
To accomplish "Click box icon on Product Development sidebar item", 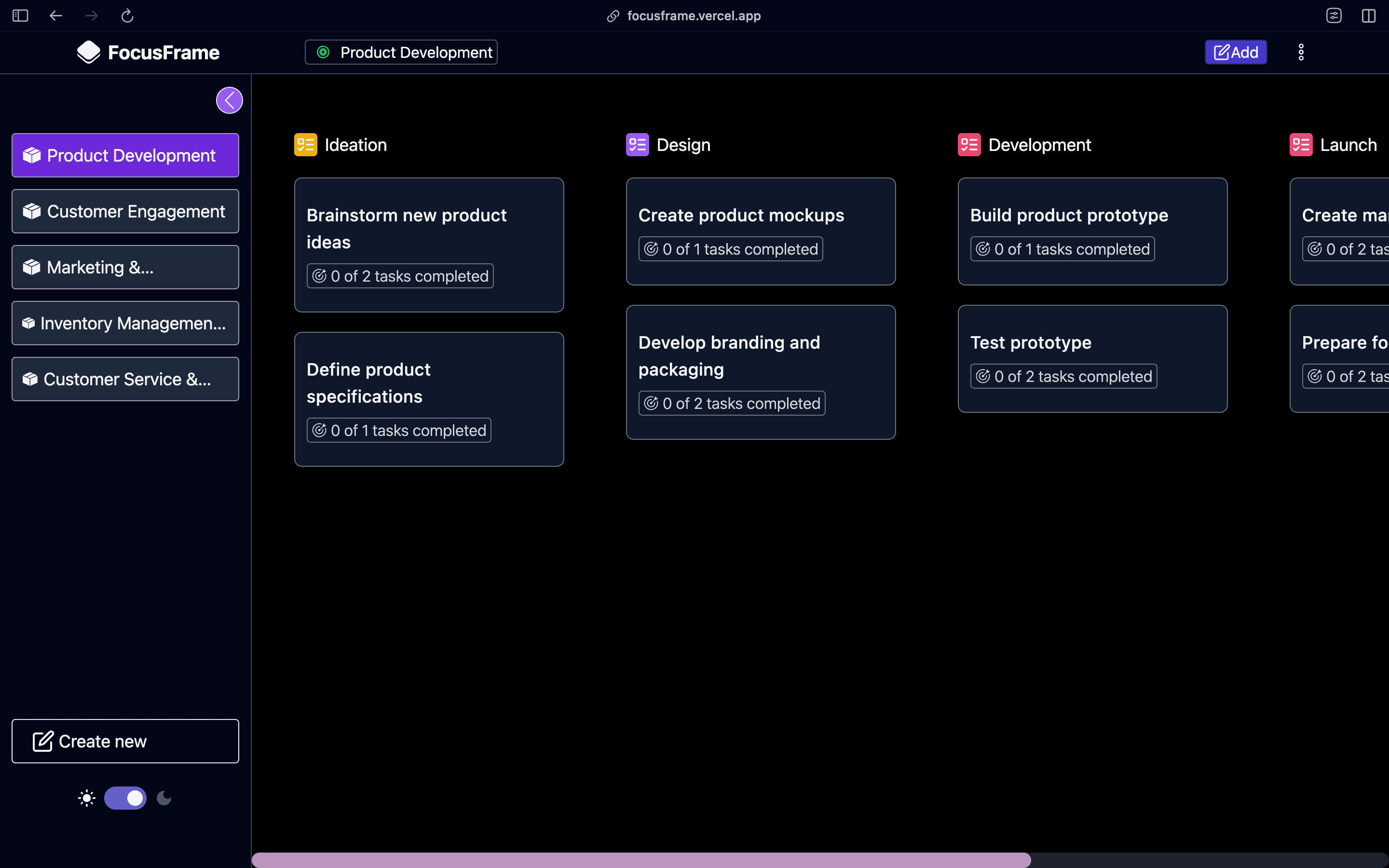I will tap(31, 156).
